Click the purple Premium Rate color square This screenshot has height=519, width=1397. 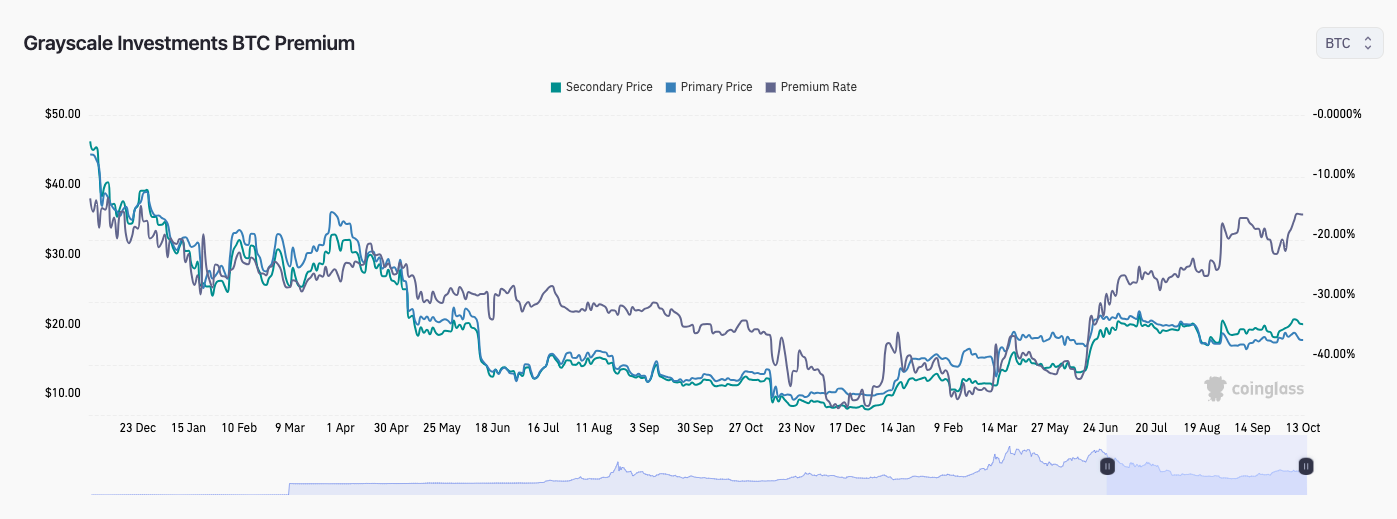click(x=771, y=87)
